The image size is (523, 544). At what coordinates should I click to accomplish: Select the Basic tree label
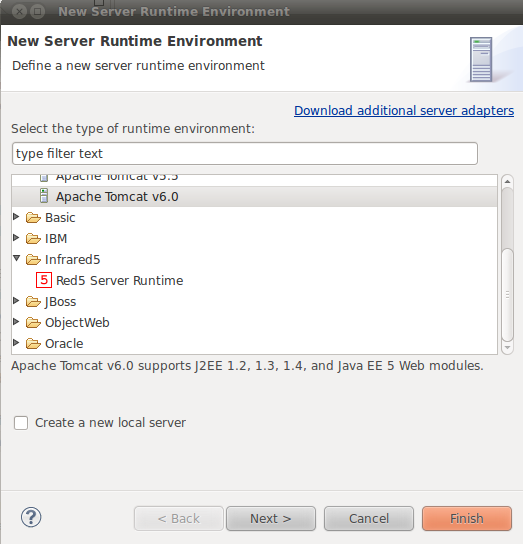coord(60,218)
